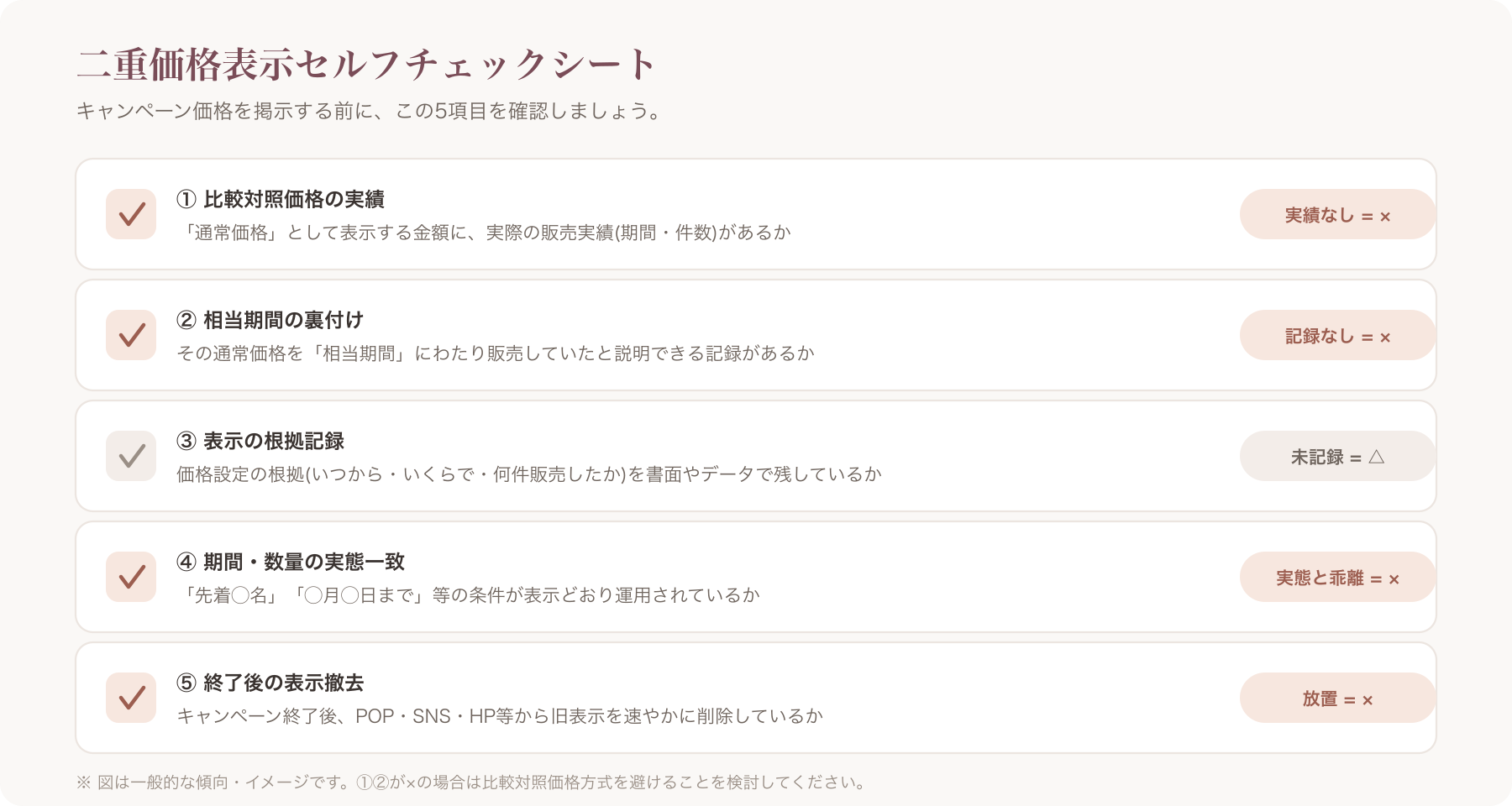Click the title 二重価格表示セルフチェックシート
The image size is (1512, 806).
pyautogui.click(x=366, y=65)
